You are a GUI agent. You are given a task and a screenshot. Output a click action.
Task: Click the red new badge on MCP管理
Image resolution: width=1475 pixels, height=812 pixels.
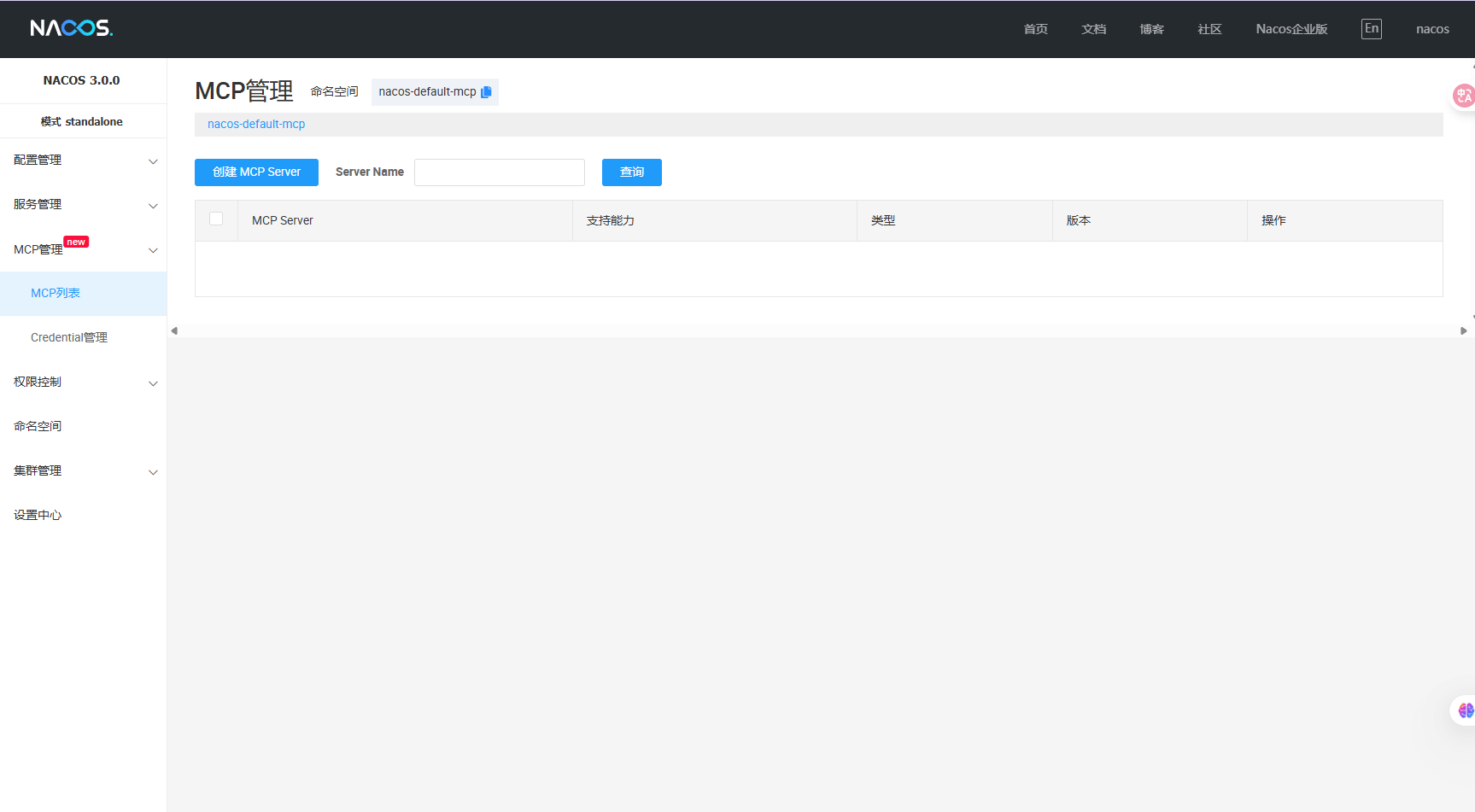(76, 242)
